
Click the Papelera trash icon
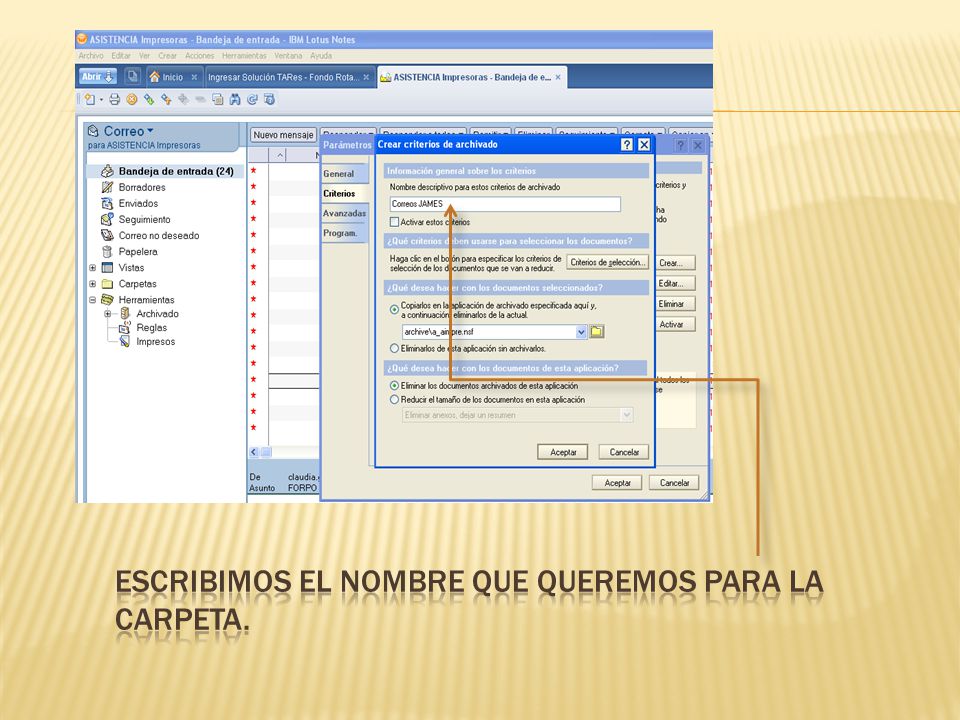(107, 252)
